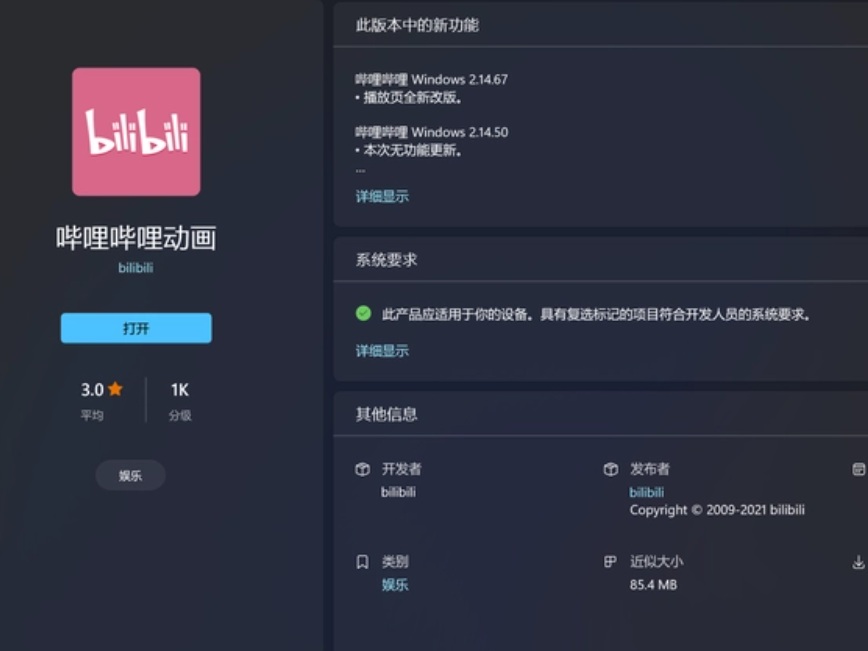
Task: Click the orange star rating icon
Action: [x=115, y=389]
